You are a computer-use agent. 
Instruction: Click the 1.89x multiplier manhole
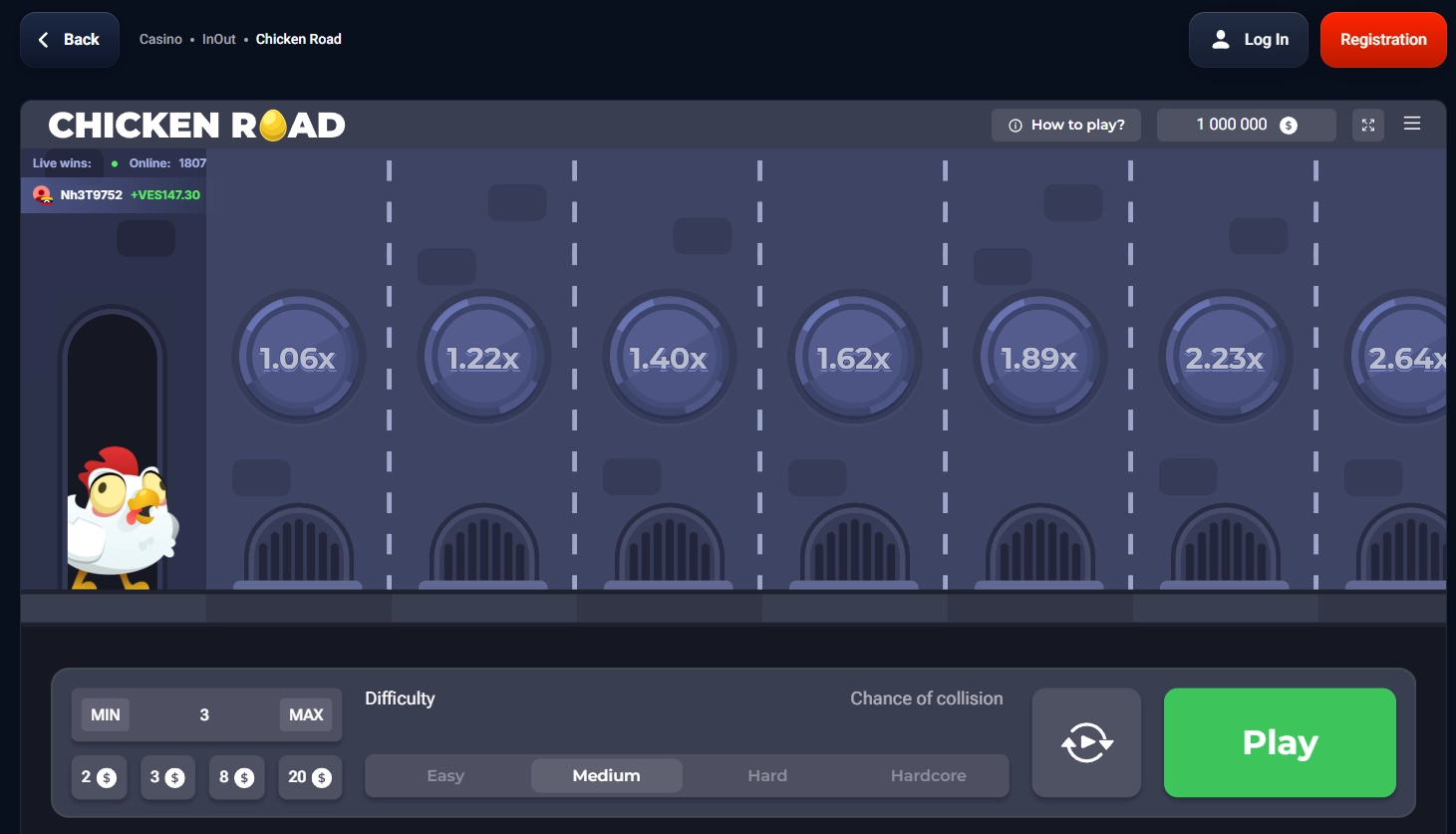tap(1039, 357)
